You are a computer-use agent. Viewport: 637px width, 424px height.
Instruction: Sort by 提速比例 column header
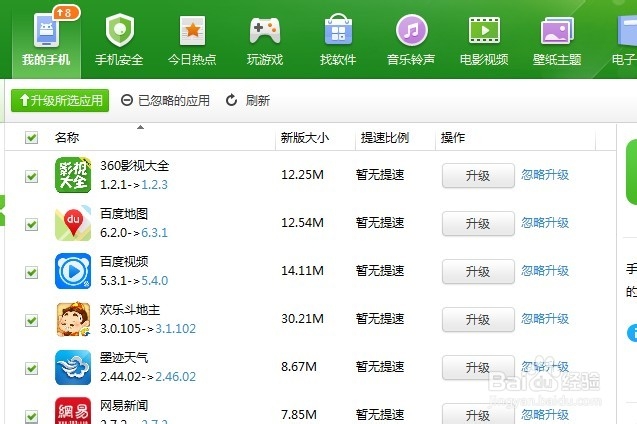[x=384, y=138]
